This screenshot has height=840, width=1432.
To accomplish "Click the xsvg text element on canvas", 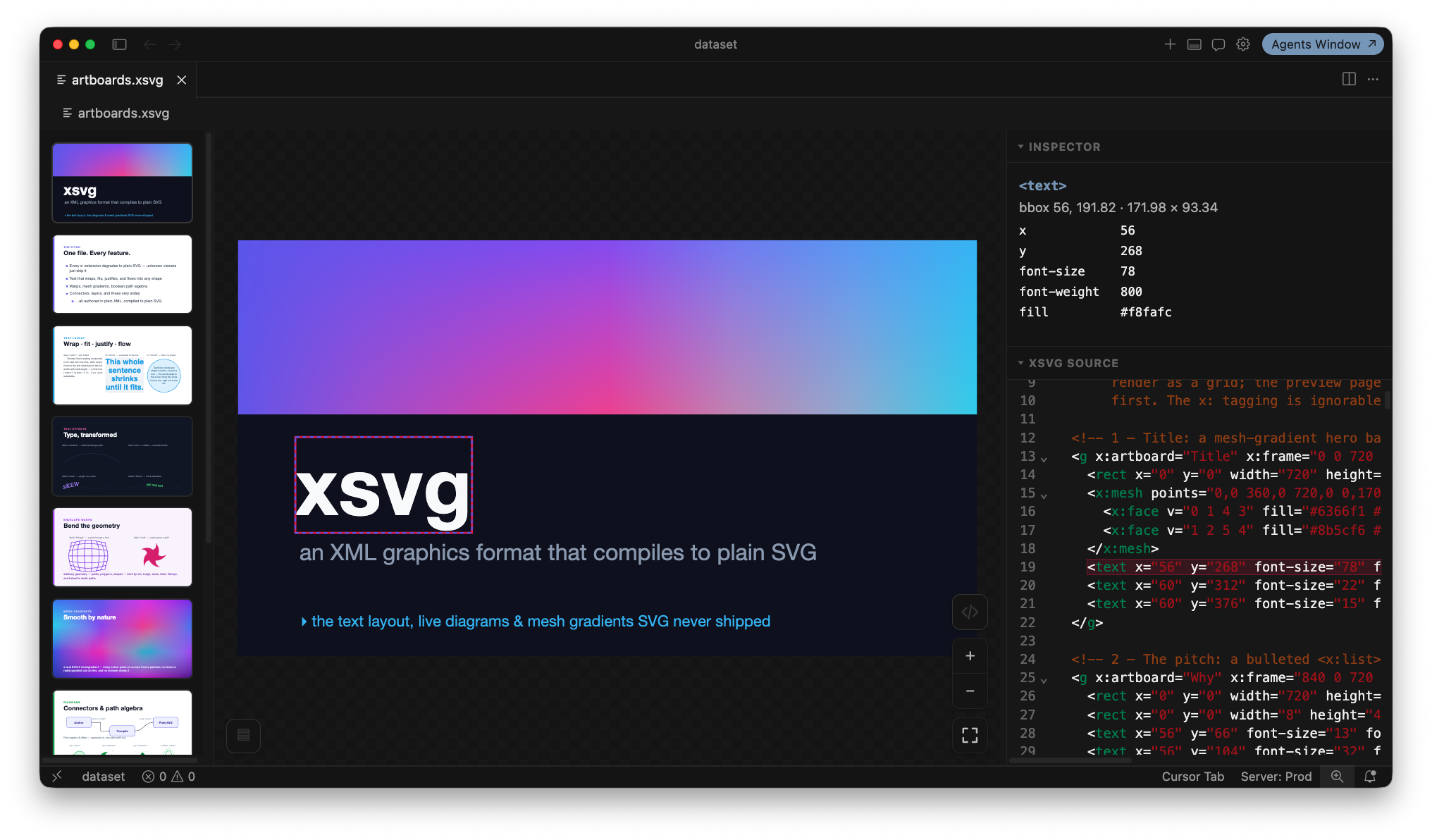I will click(383, 485).
